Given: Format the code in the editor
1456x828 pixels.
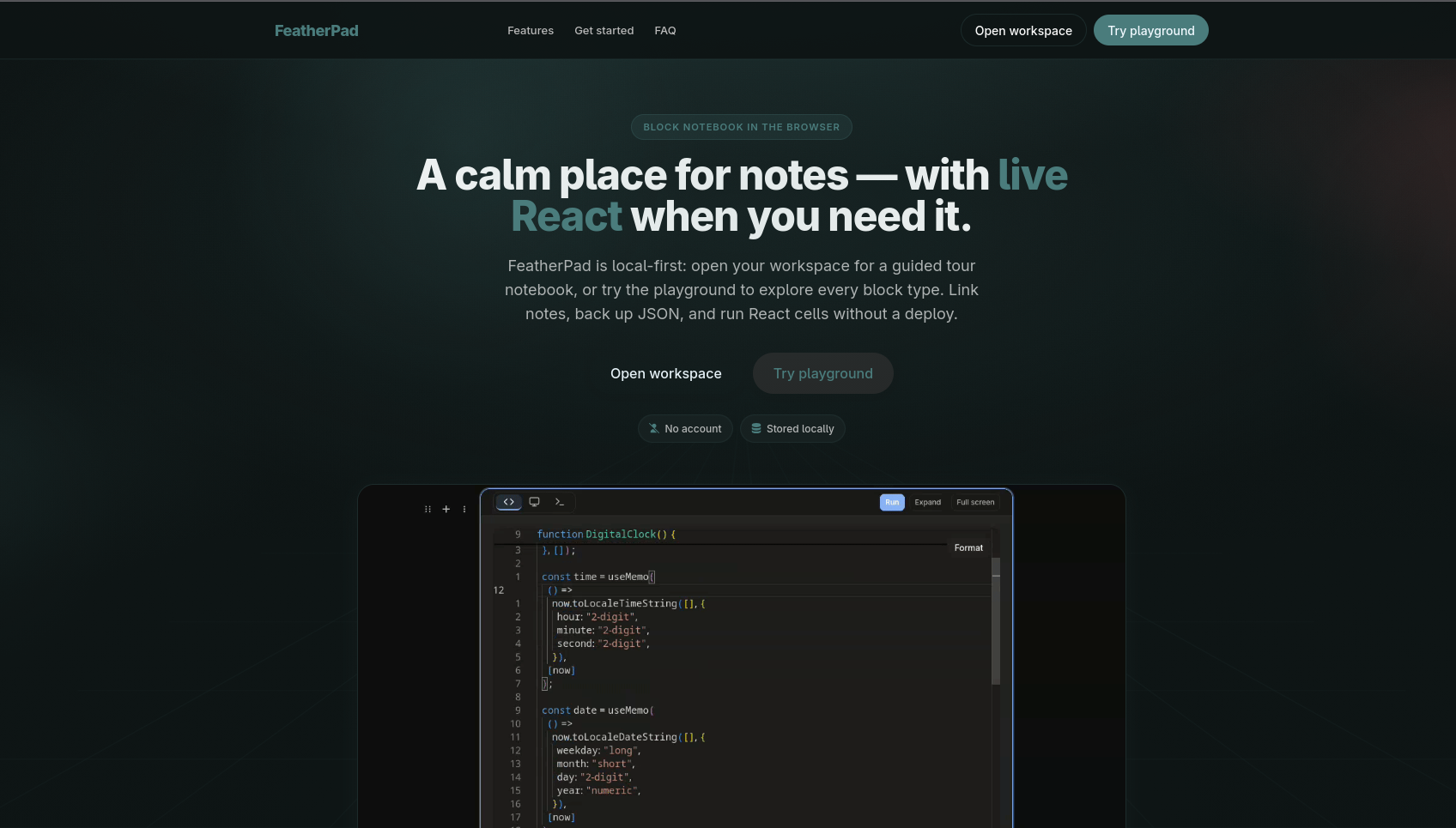Looking at the screenshot, I should [968, 547].
